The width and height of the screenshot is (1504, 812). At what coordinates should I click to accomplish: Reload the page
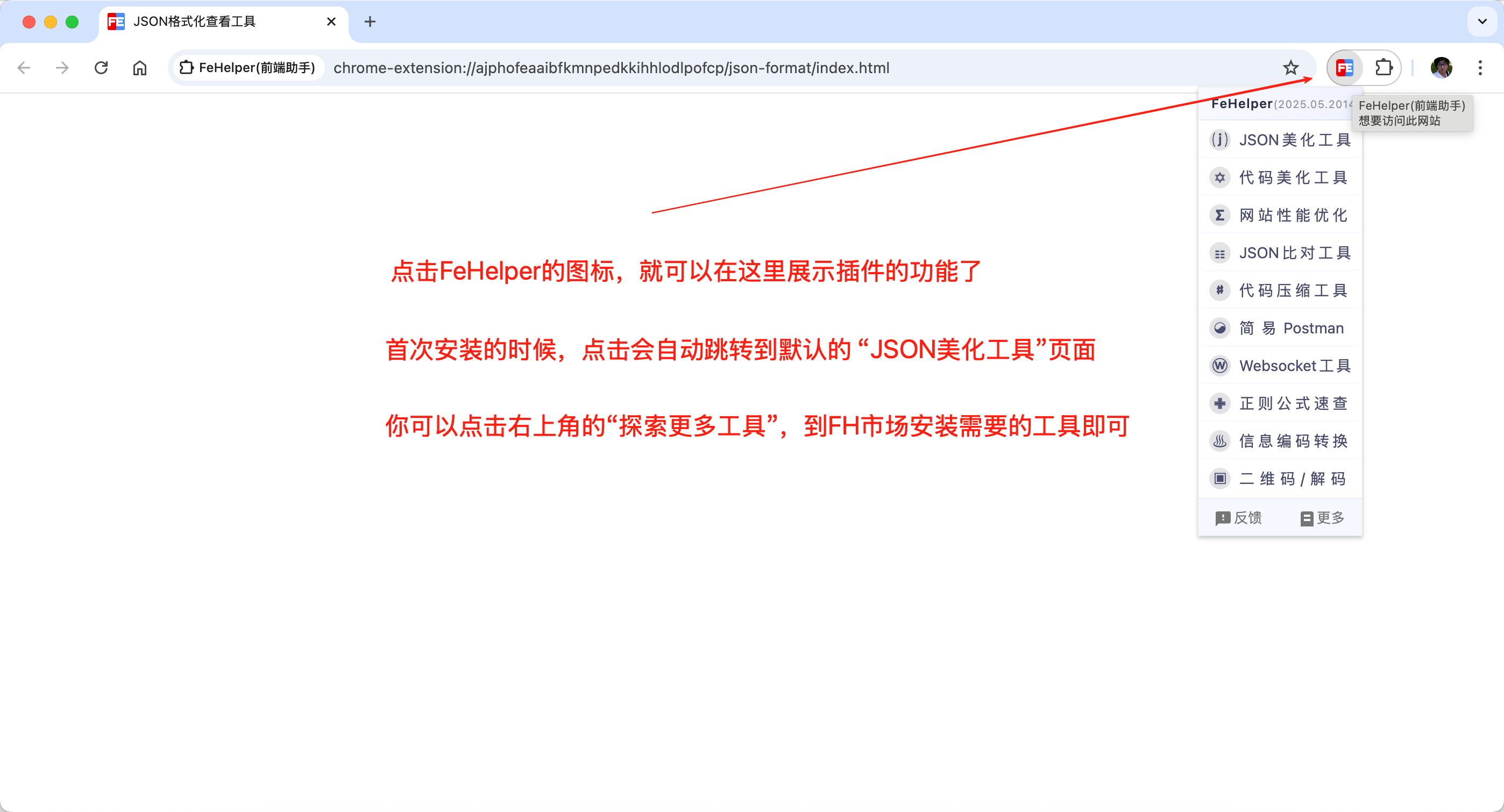coord(101,68)
